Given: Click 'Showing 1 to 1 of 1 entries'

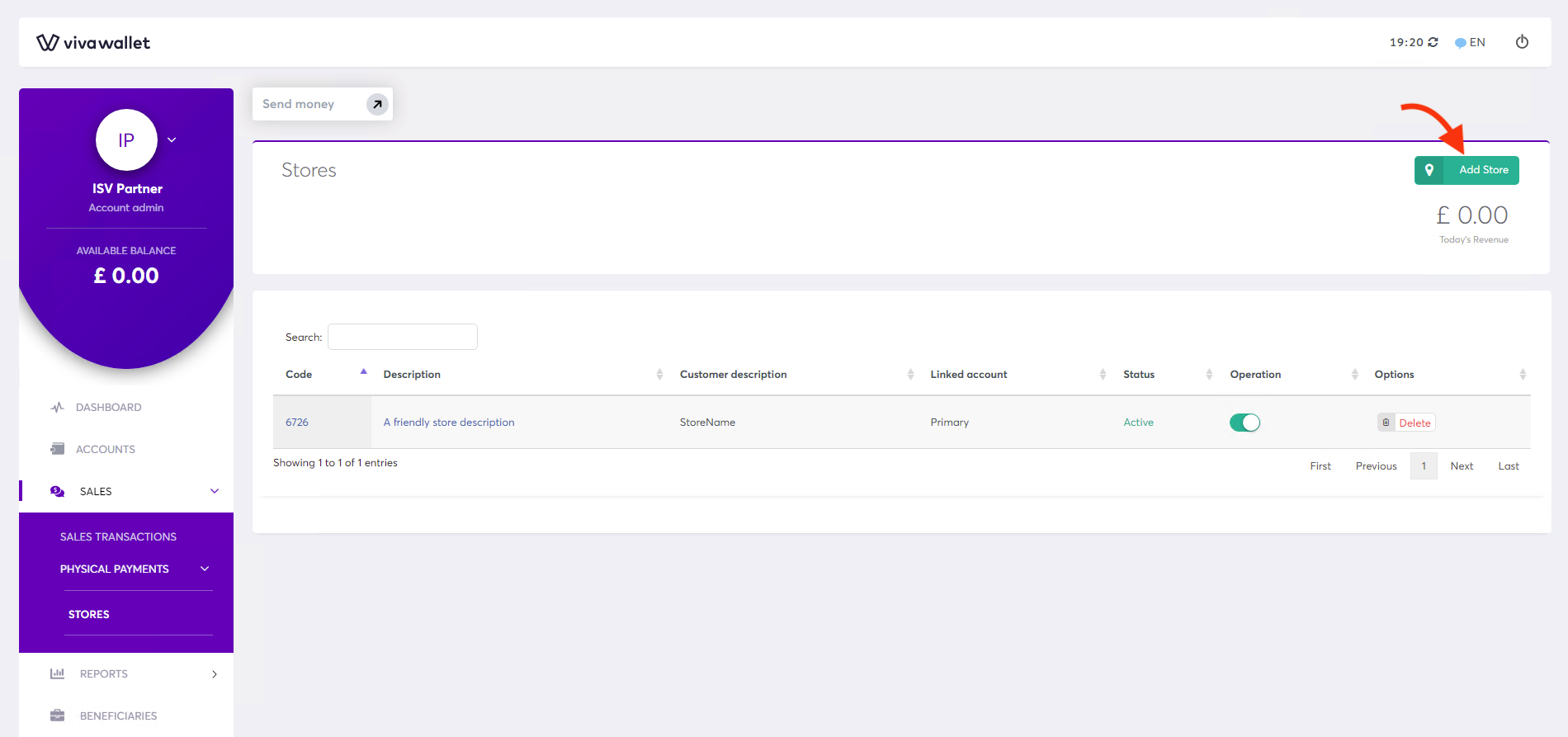Looking at the screenshot, I should (335, 463).
